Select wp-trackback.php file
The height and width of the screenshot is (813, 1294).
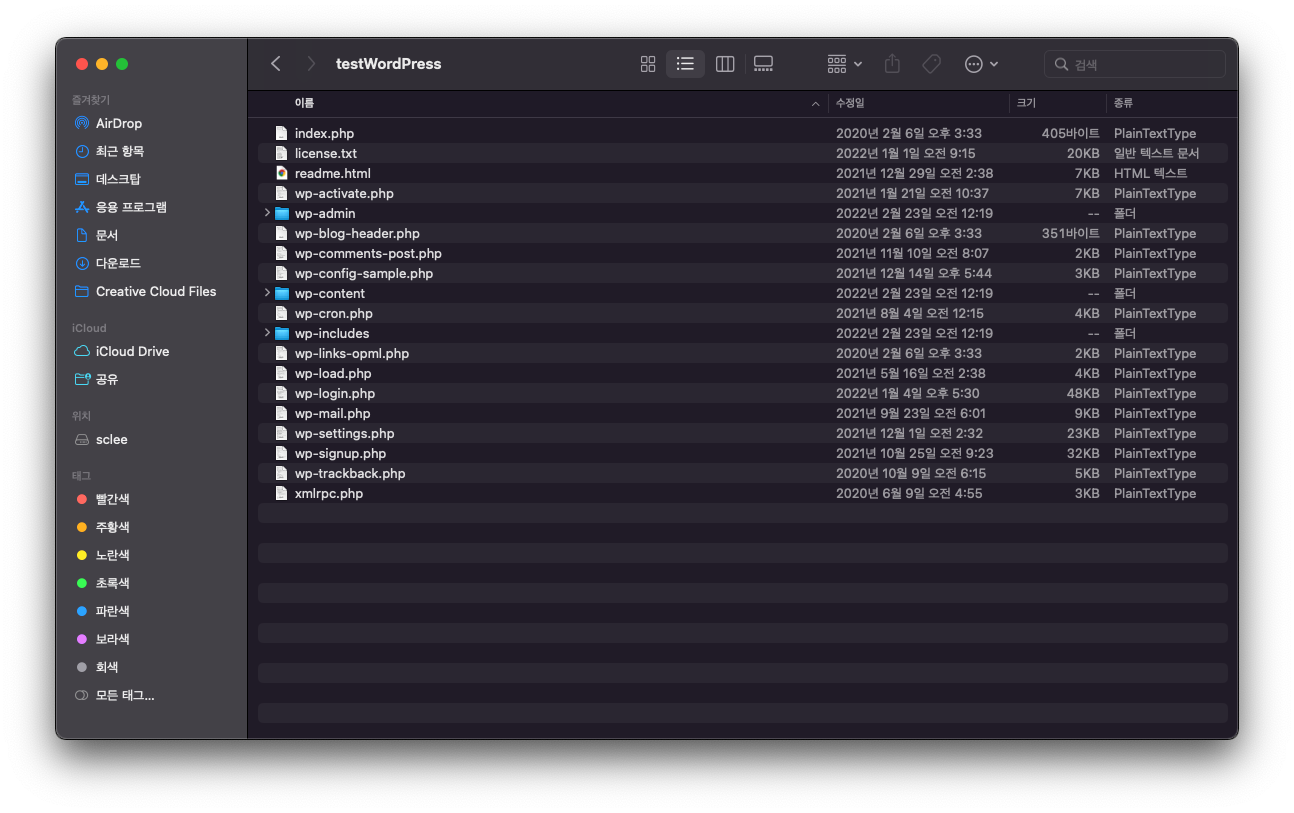click(x=742, y=473)
